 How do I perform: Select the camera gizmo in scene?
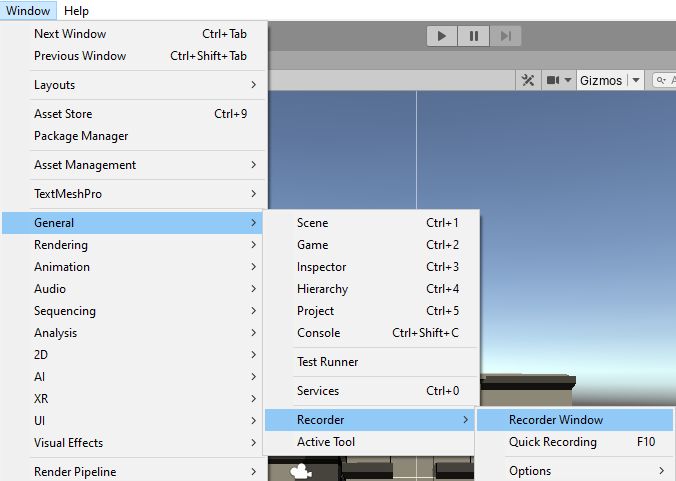[298, 470]
